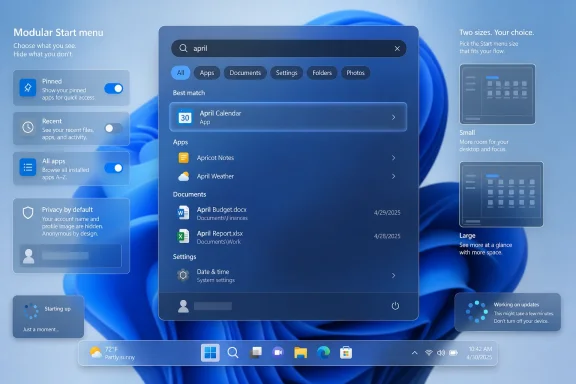Switch to the Documents filter tab
The width and height of the screenshot is (576, 384).
point(245,73)
